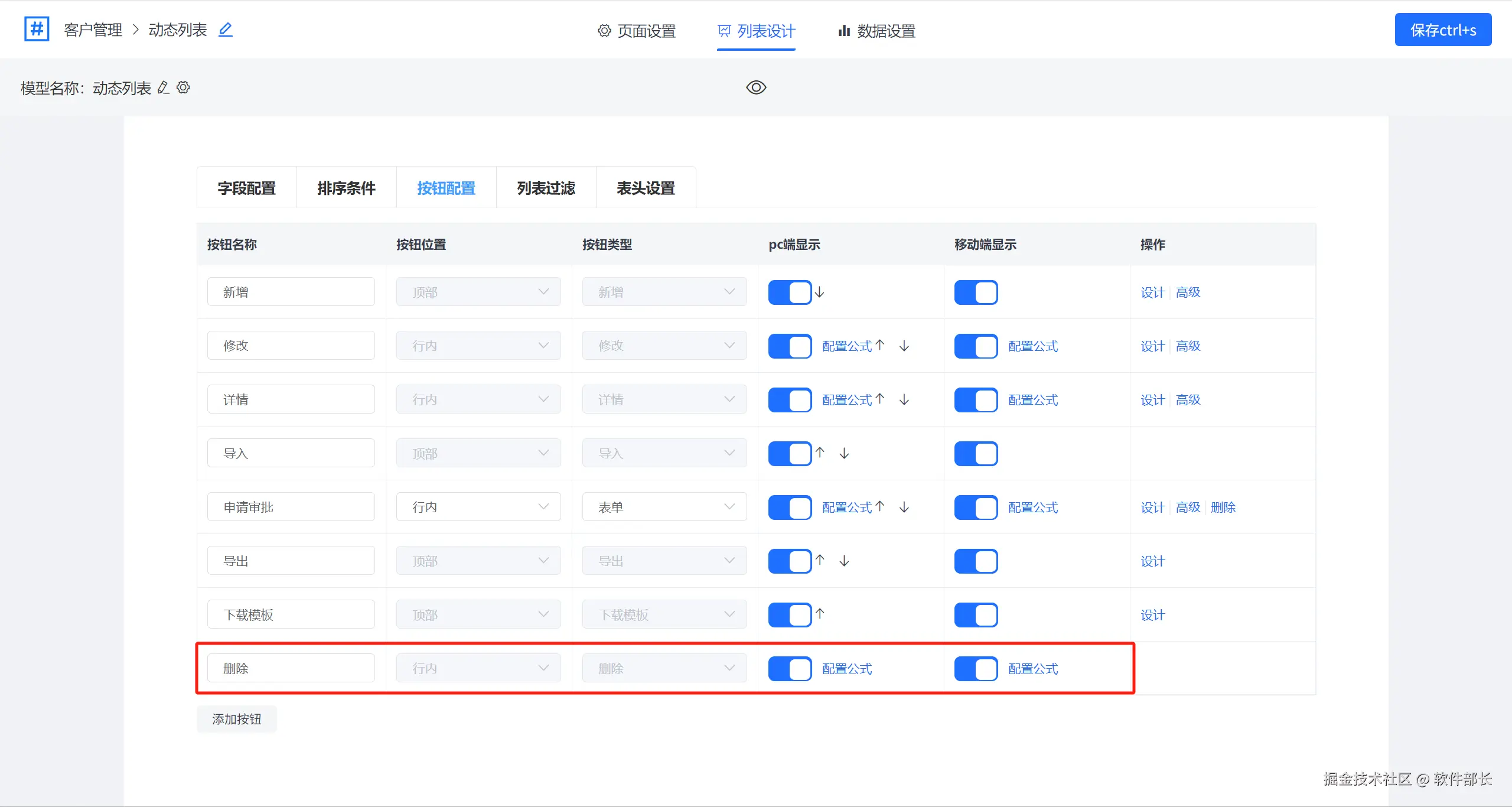Screen dimensions: 1512x807
Task: Move 下载模板 row up with arrow
Action: pyautogui.click(x=820, y=614)
